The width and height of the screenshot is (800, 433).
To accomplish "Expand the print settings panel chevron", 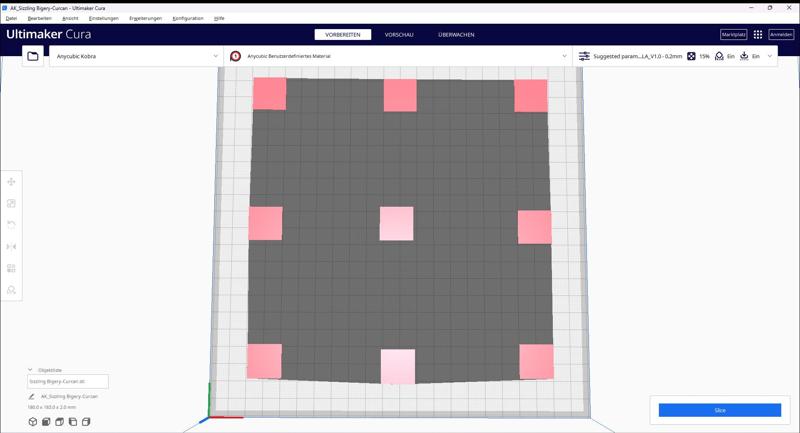I will [770, 56].
